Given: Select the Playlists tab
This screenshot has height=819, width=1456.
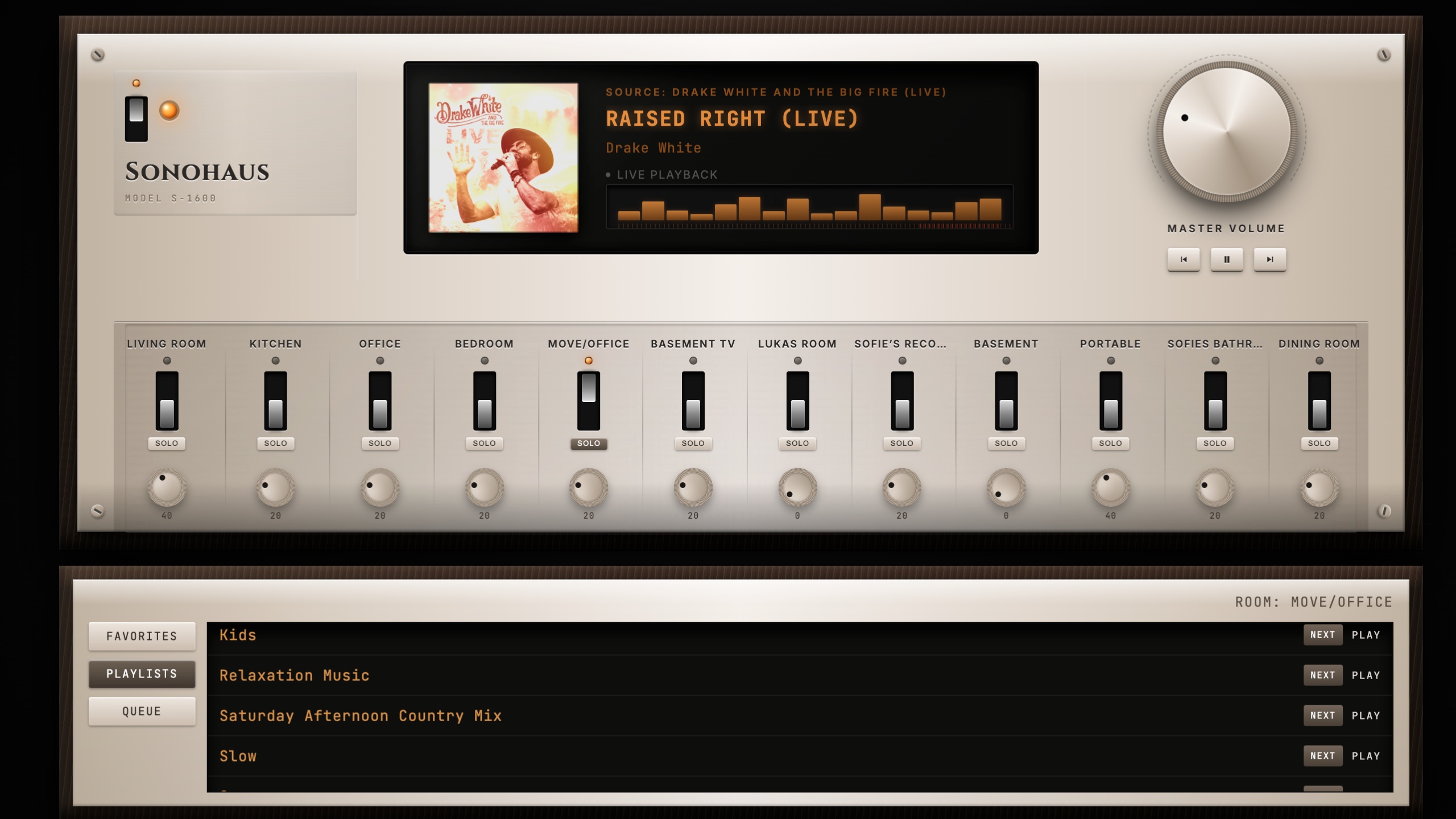Looking at the screenshot, I should click(142, 673).
